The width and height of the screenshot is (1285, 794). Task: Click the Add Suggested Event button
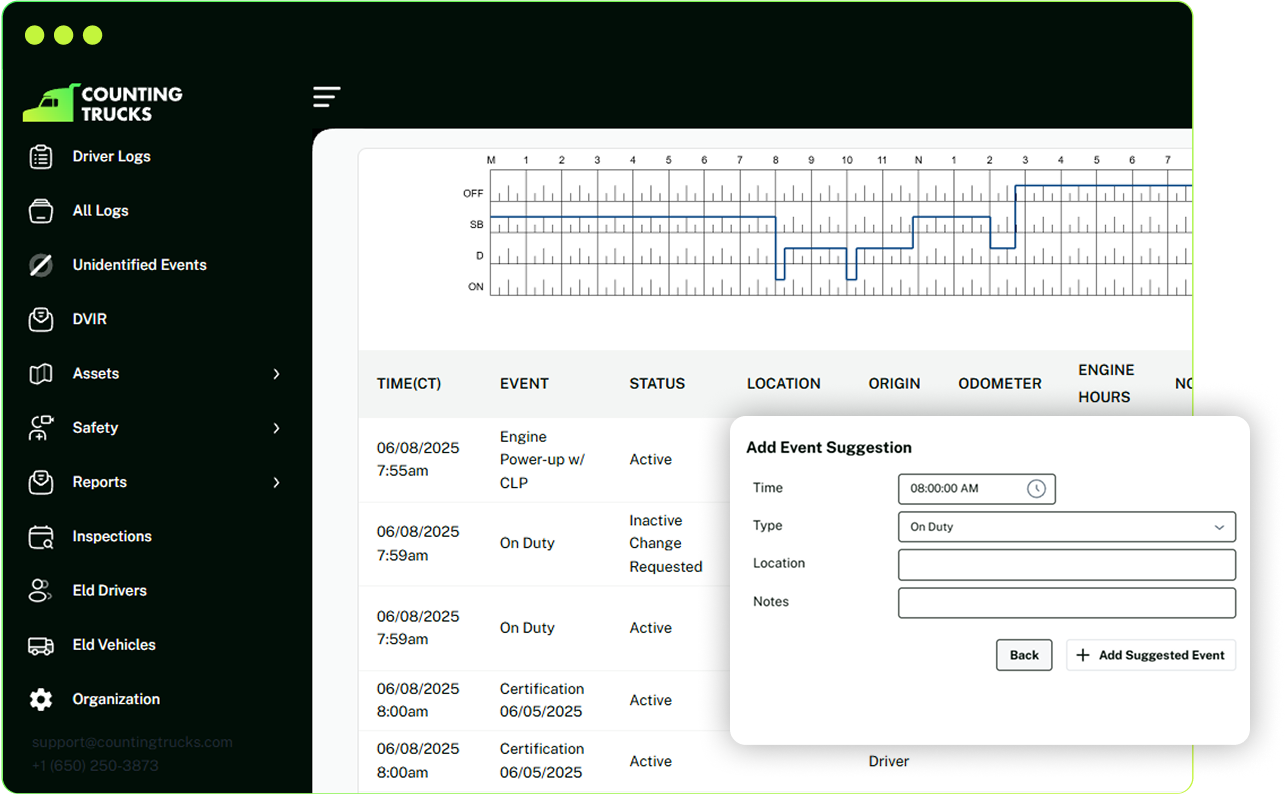[x=1151, y=655]
